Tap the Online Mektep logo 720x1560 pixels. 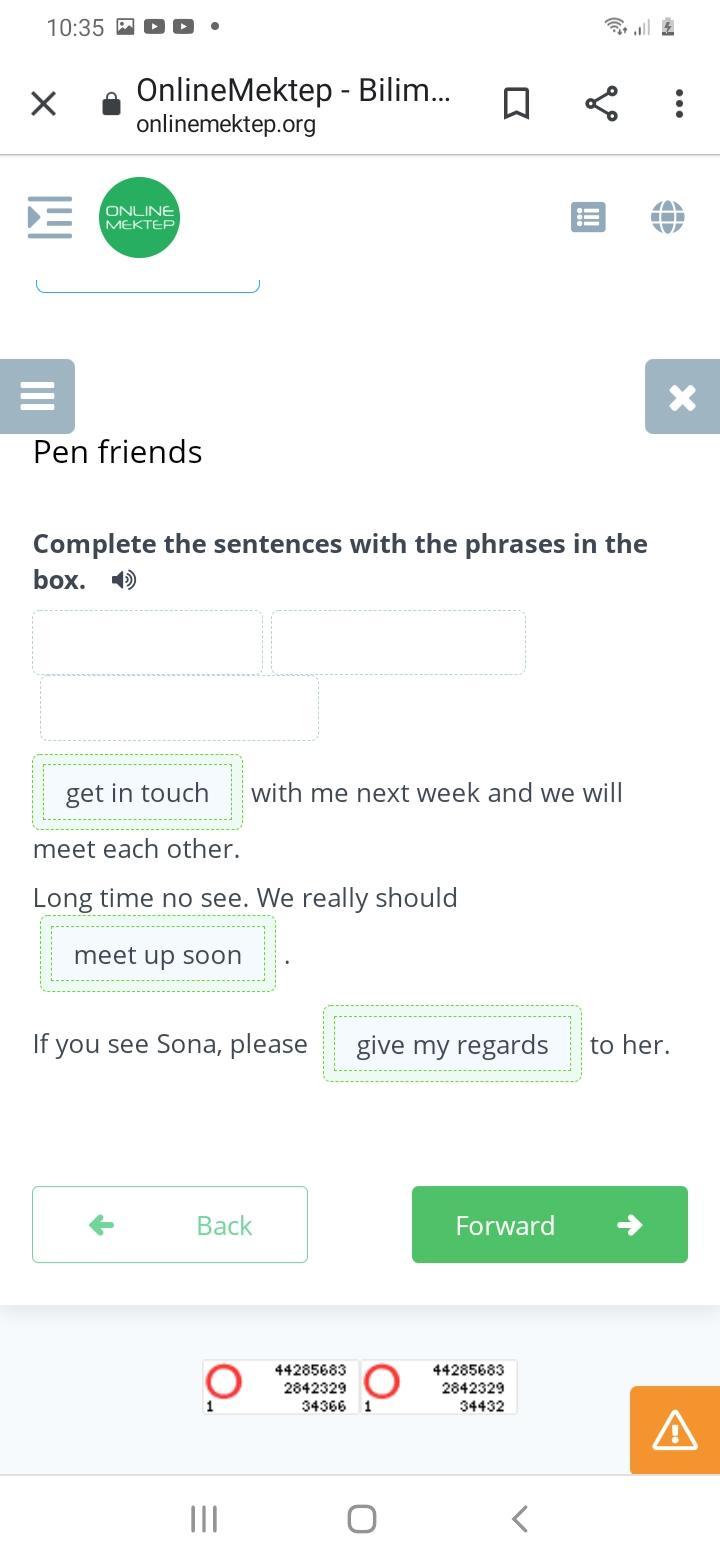tap(139, 217)
